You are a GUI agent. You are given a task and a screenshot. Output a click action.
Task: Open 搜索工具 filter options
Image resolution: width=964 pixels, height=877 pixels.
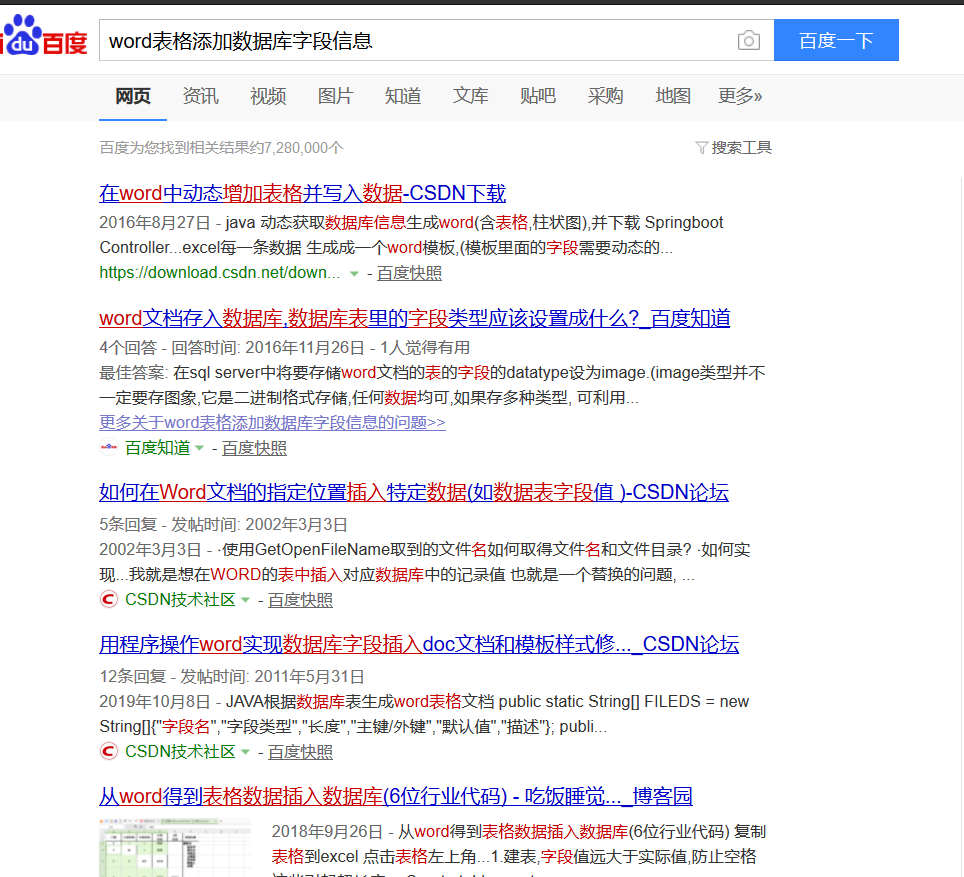coord(741,148)
